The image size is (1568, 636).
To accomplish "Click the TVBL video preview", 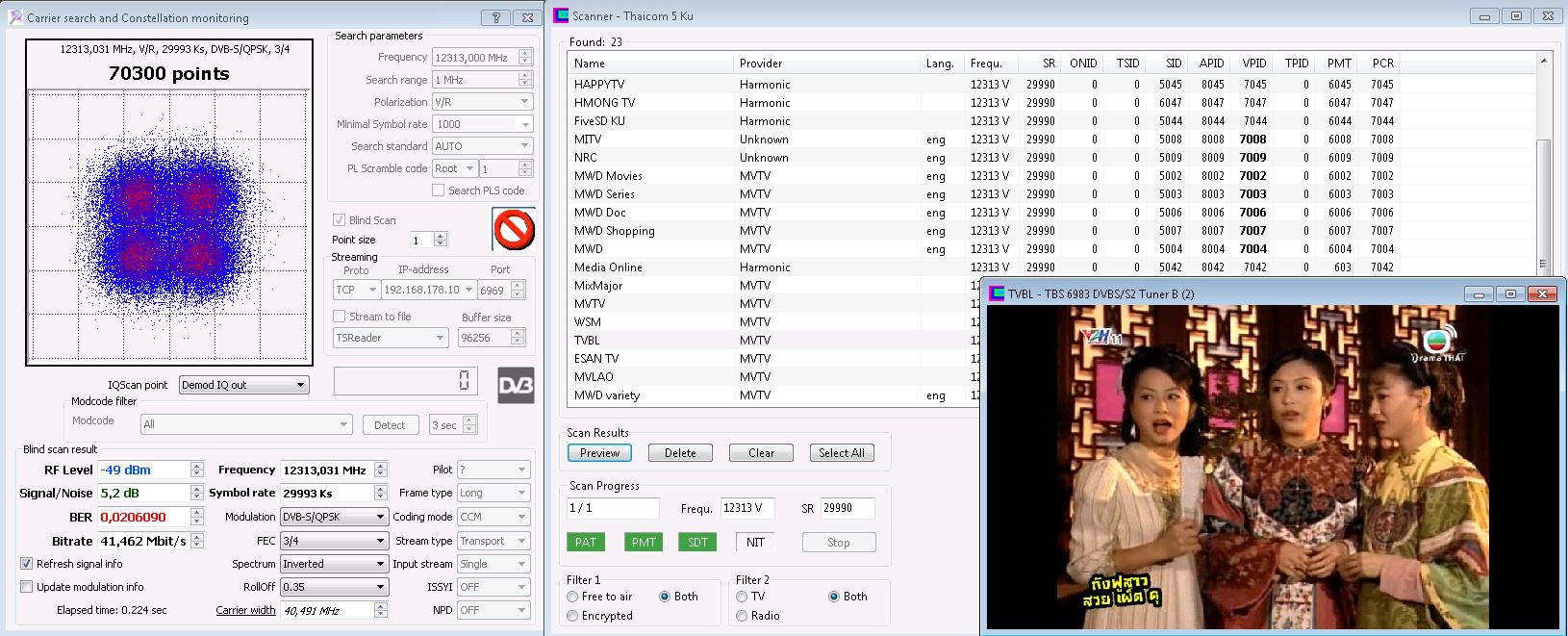I will coord(1273,468).
